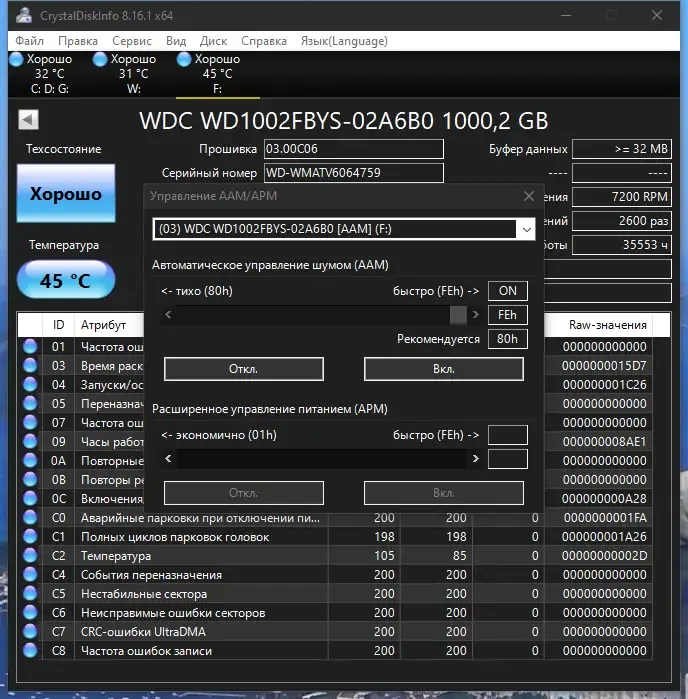The width and height of the screenshot is (688, 699).
Task: Select the W: drive status orb
Action: [x=100, y=59]
